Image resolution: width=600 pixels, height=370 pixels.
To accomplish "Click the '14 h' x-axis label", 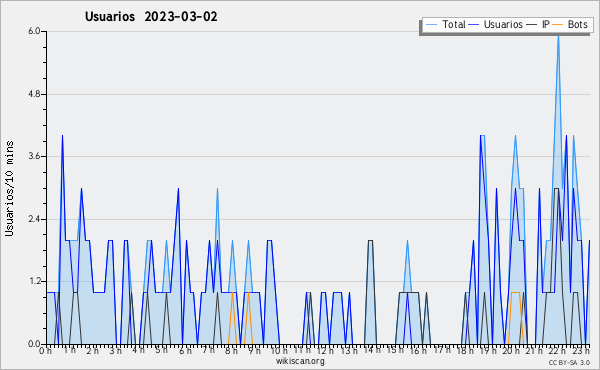I will (372, 350).
